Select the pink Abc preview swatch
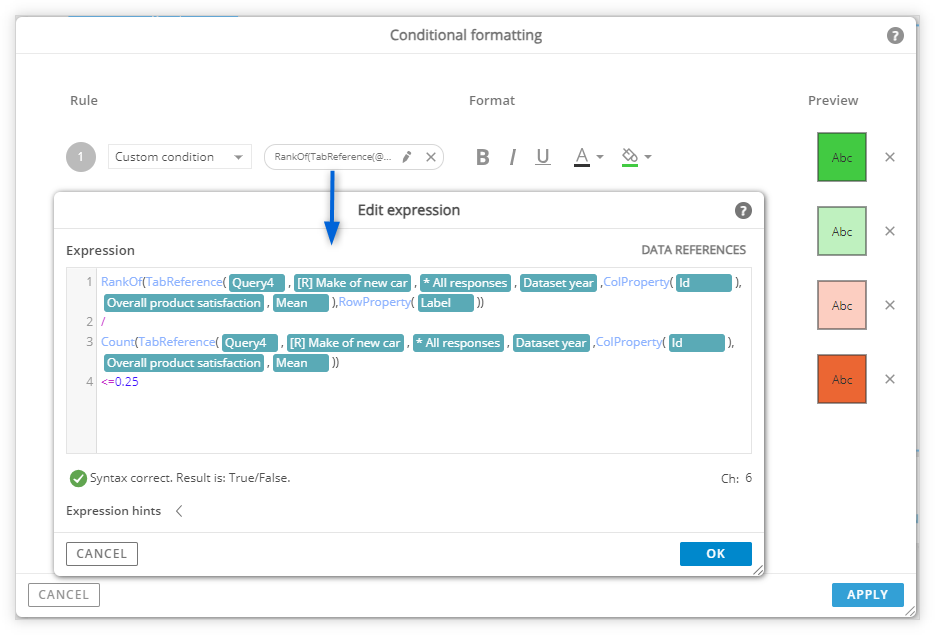 coord(841,305)
